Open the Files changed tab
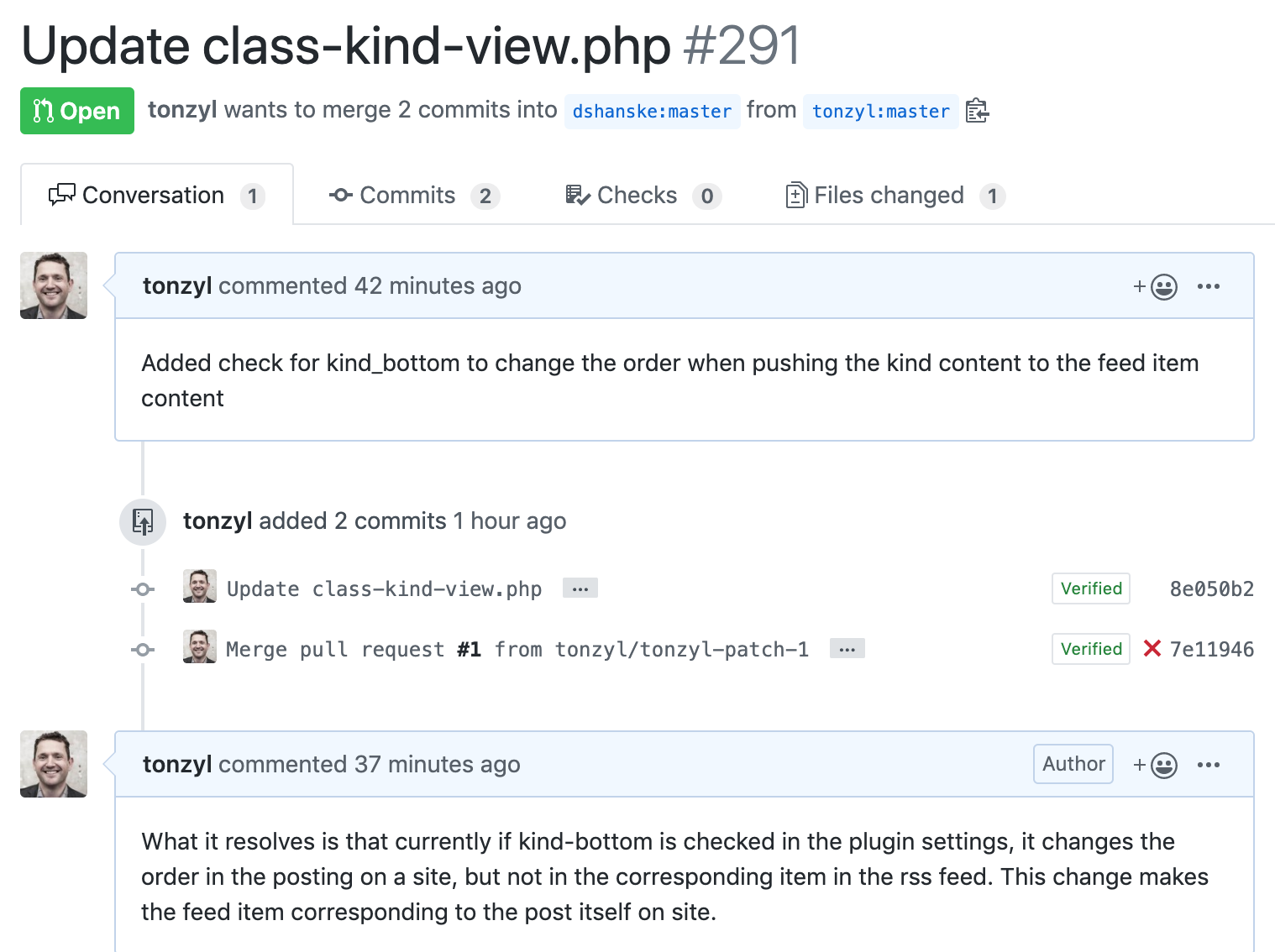1275x952 pixels. click(895, 196)
